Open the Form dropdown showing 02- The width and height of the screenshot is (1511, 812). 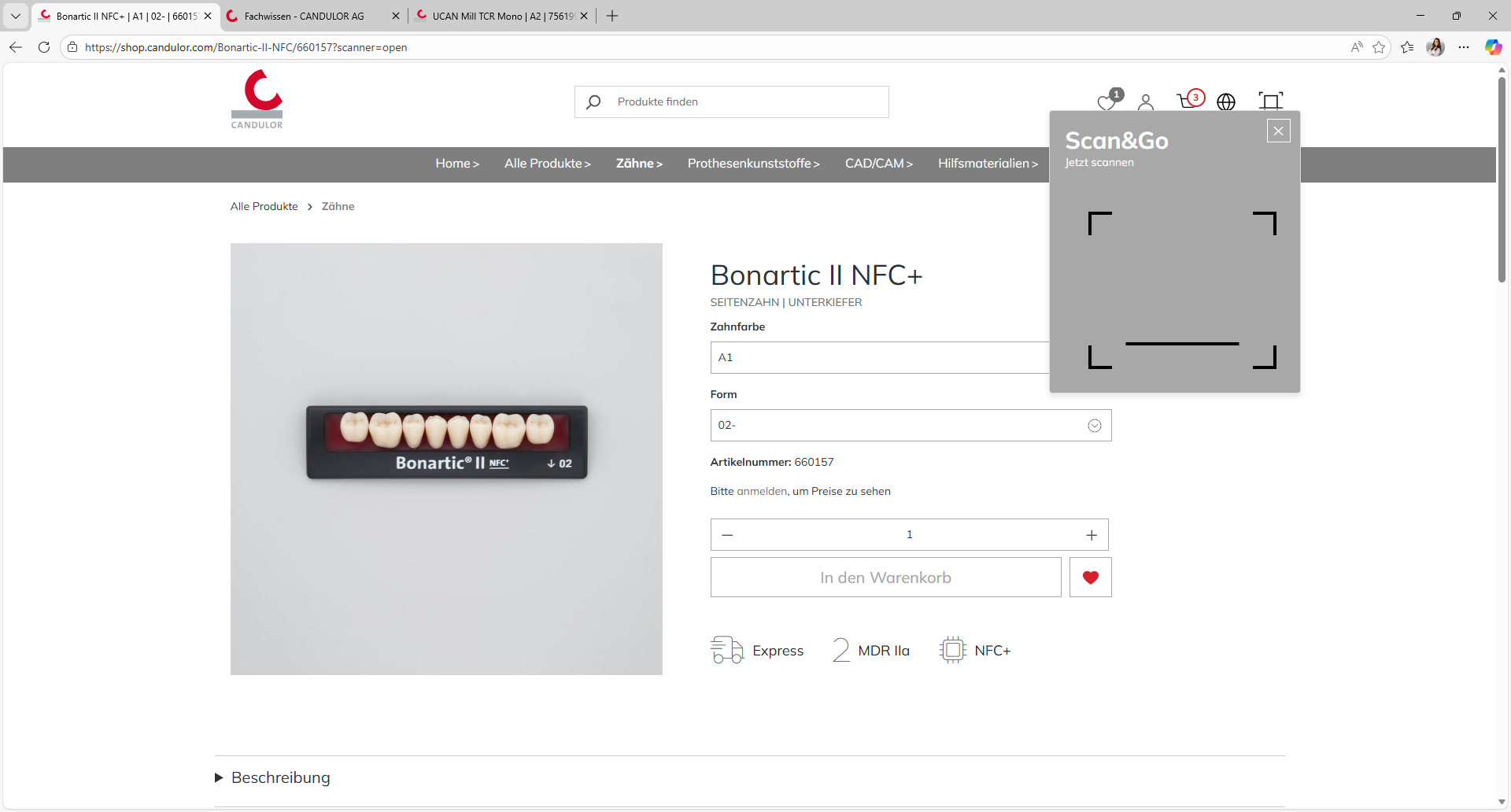[911, 426]
